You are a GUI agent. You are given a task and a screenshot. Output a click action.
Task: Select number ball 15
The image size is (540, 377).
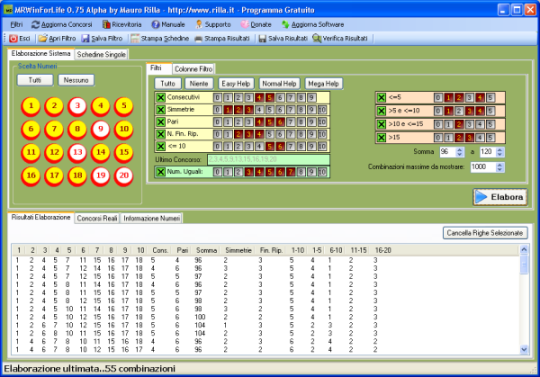pos(124,153)
